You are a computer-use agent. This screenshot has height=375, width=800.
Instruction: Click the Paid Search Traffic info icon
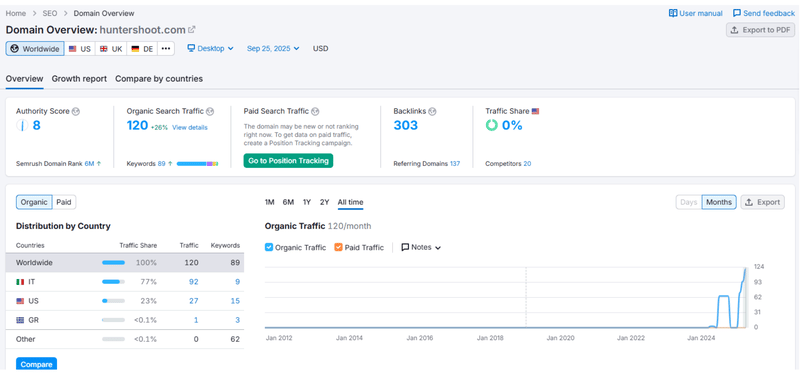coord(315,111)
